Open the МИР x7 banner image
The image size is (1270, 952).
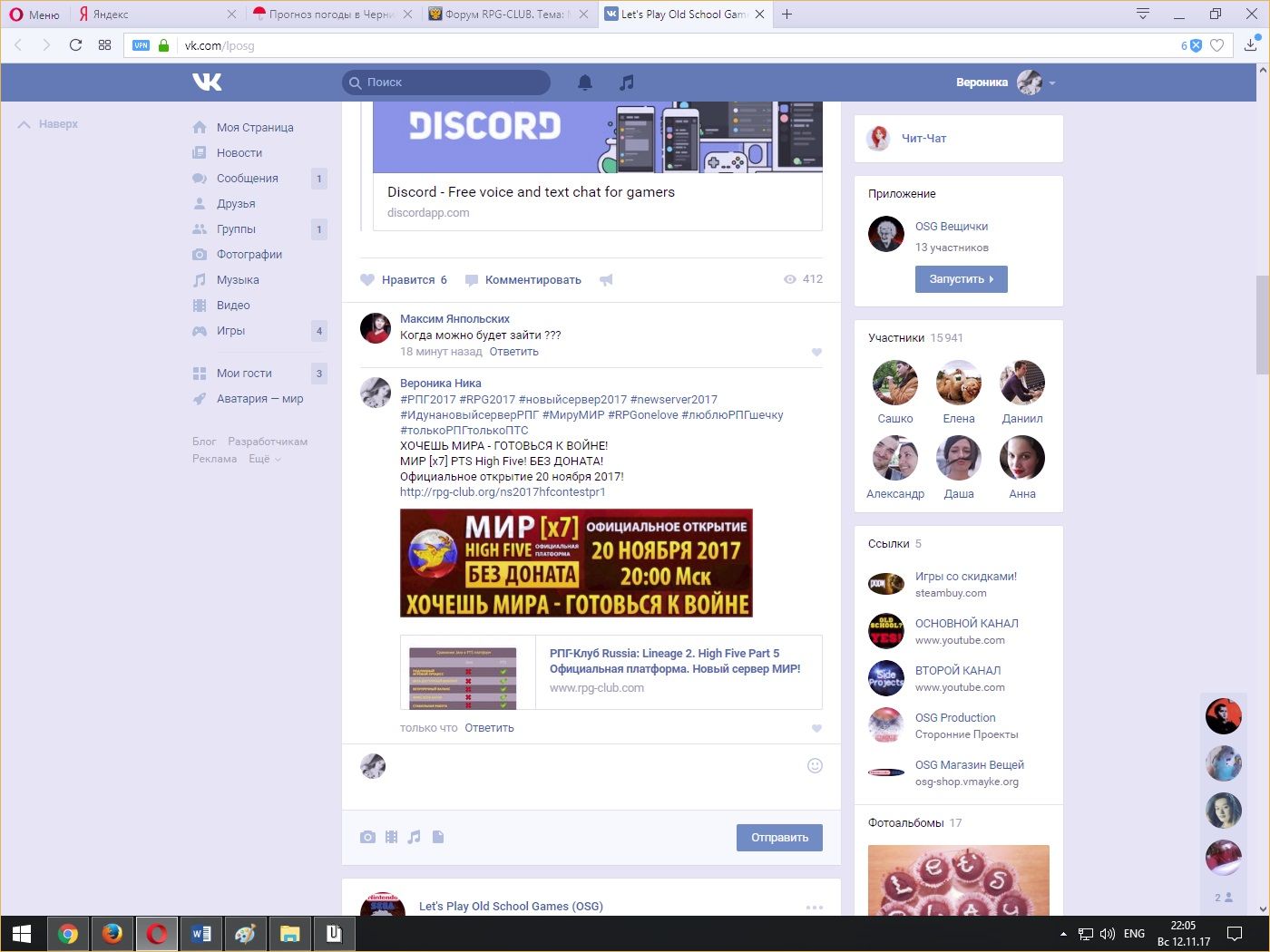(x=576, y=563)
